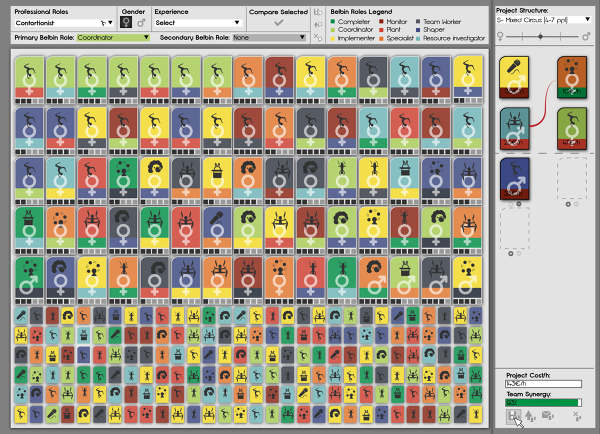
Task: Select orange juggler card in Project Structure
Action: point(572,77)
